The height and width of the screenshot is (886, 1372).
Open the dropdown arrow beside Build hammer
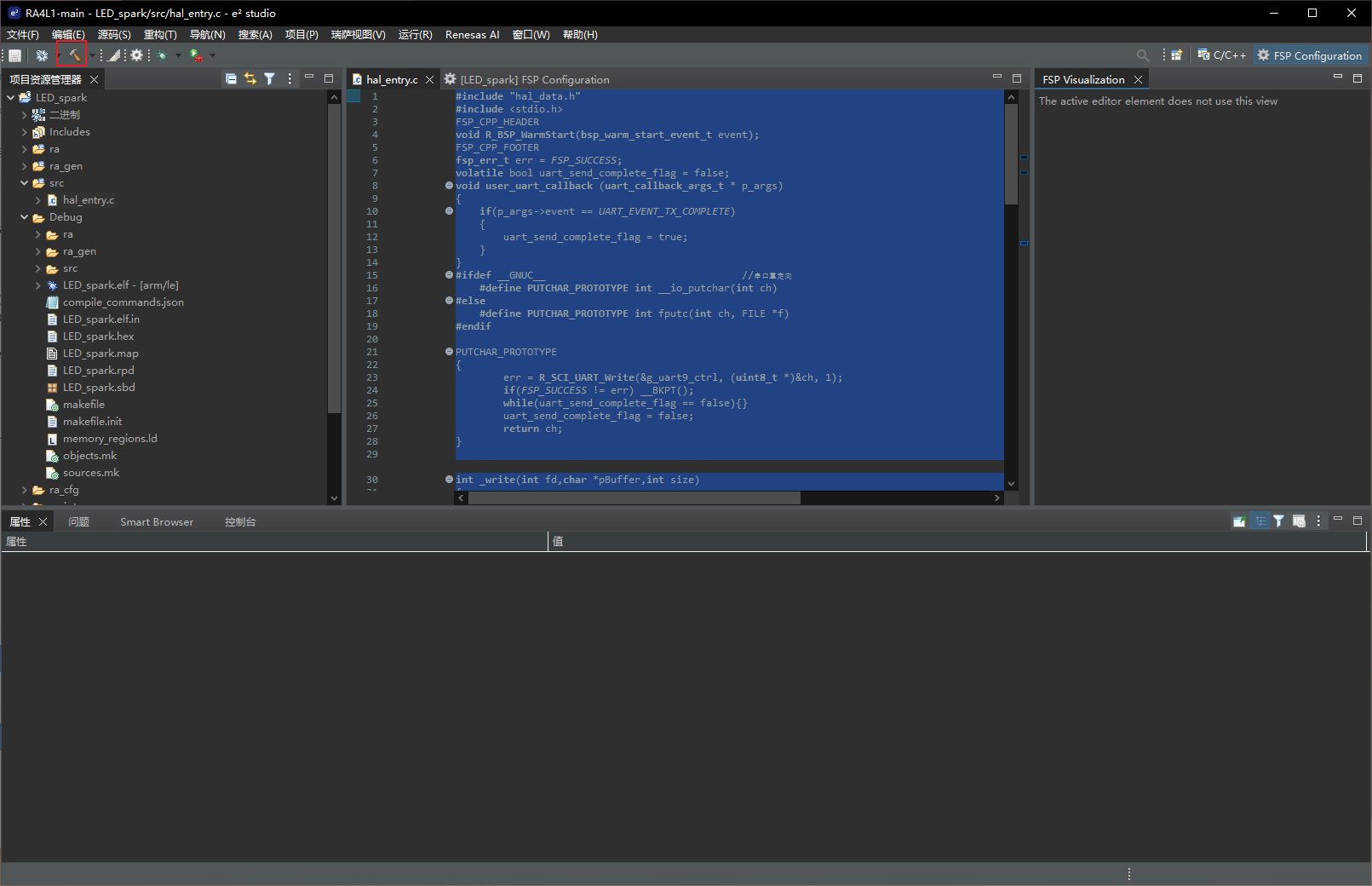pyautogui.click(x=92, y=55)
